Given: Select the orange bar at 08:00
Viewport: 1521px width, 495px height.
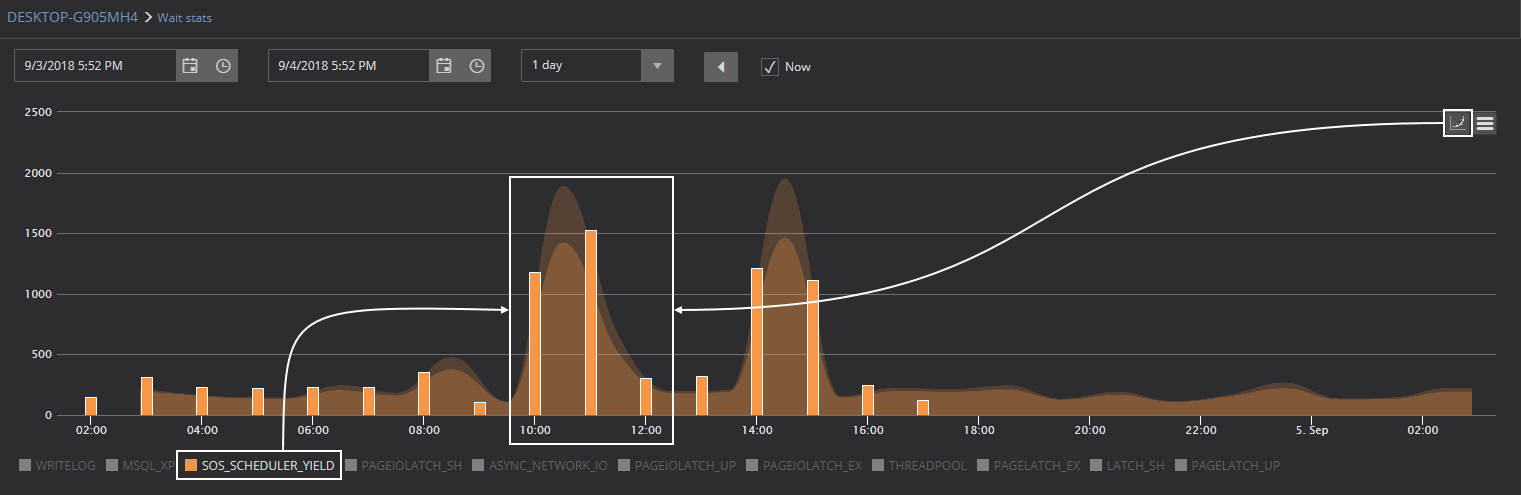Looking at the screenshot, I should [424, 393].
